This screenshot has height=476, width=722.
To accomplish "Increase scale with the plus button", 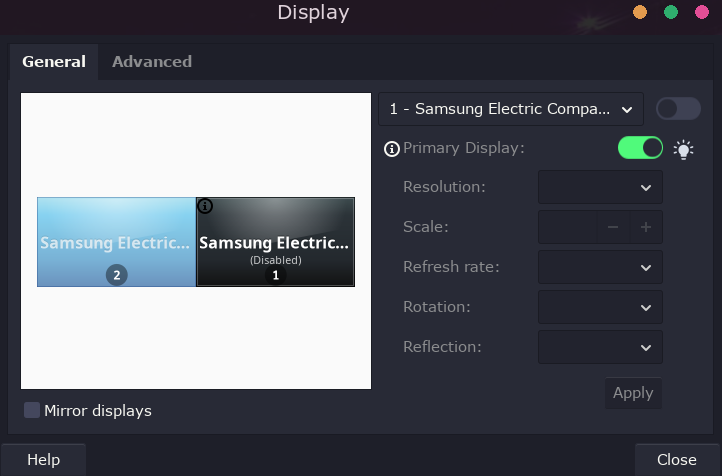I will pos(646,227).
